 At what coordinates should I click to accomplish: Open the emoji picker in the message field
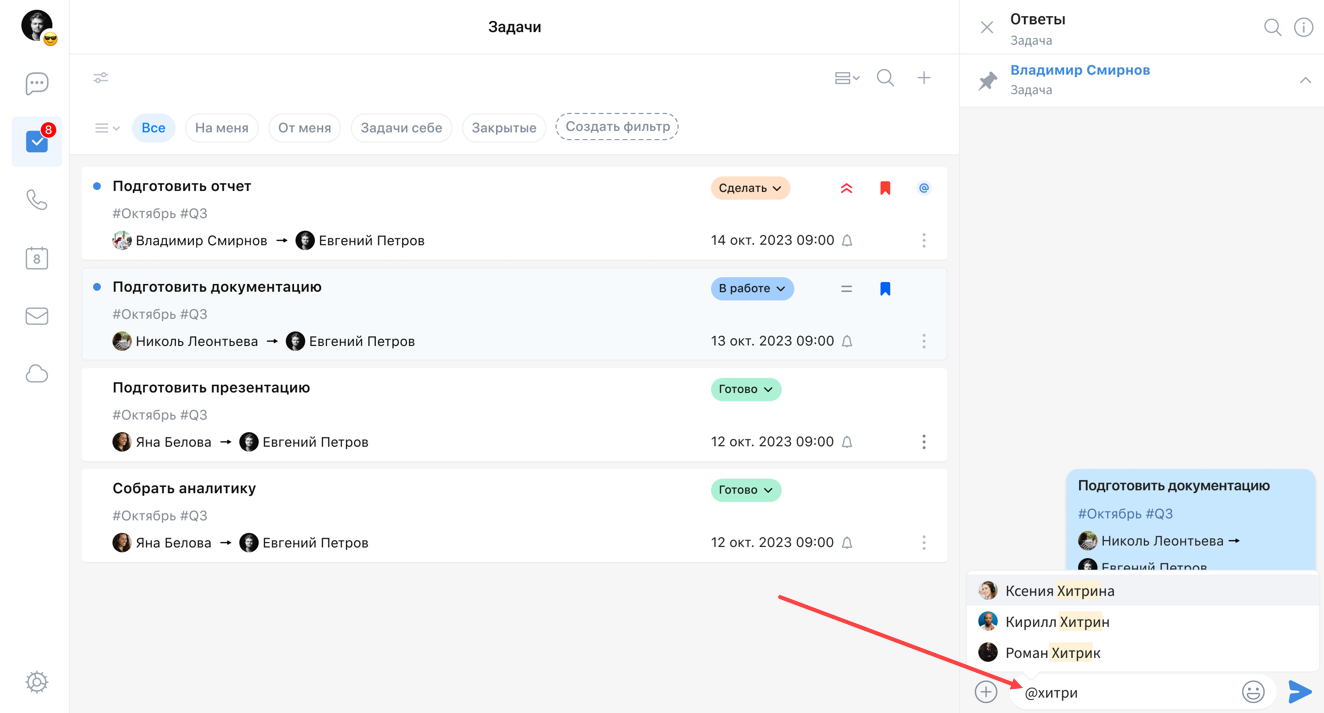click(x=1253, y=692)
